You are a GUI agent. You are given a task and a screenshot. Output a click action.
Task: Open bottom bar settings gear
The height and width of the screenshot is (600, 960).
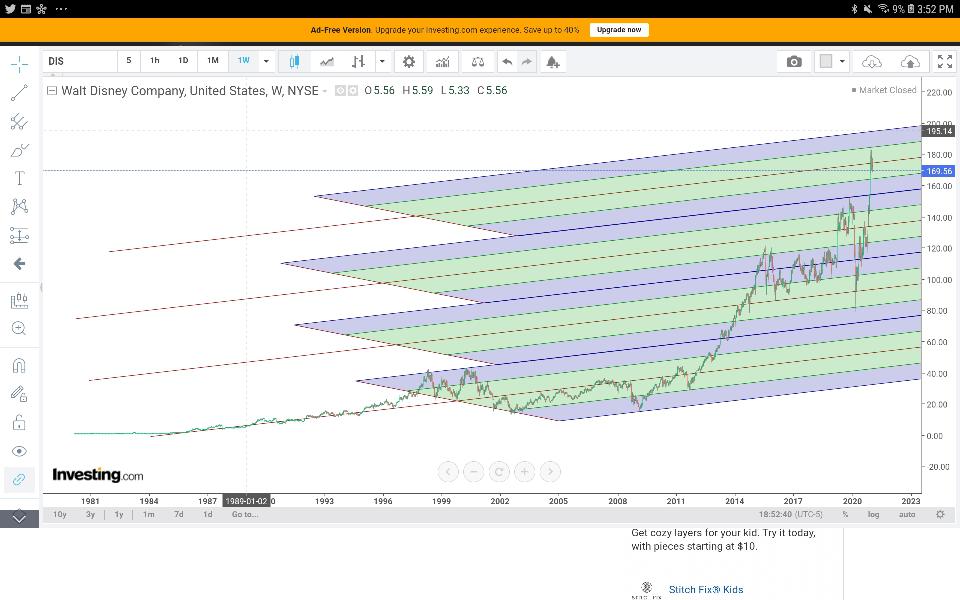[940, 514]
